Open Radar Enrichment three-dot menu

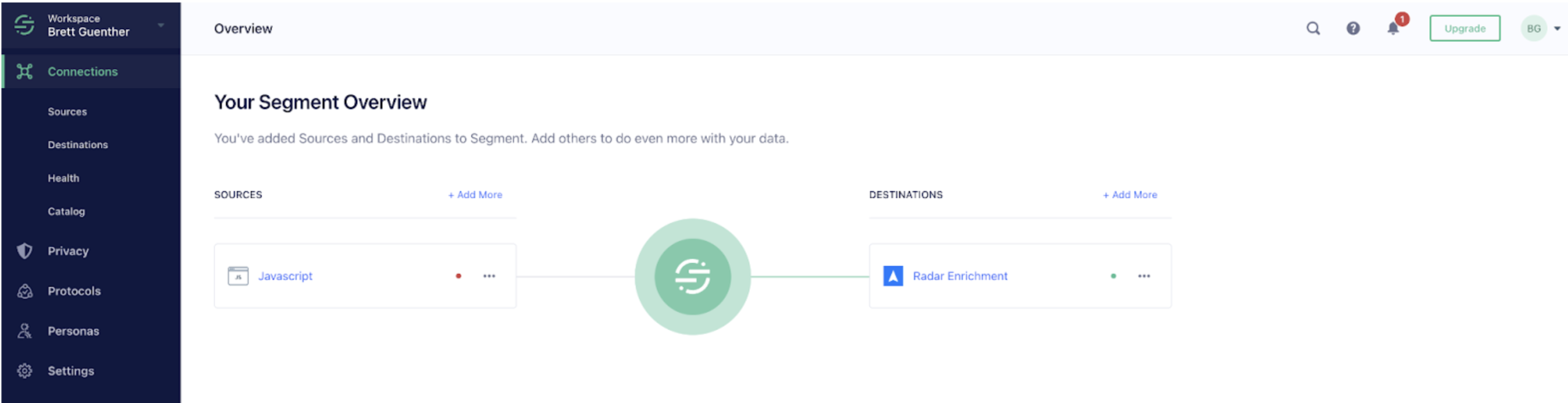[1144, 276]
